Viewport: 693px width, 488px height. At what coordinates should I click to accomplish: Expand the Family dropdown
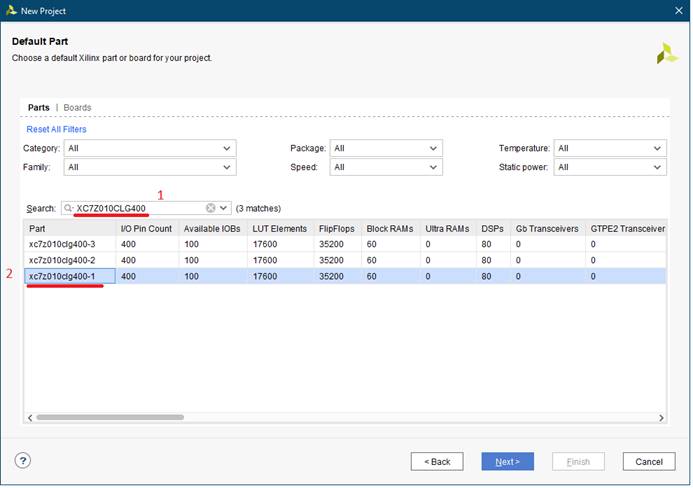coord(149,167)
